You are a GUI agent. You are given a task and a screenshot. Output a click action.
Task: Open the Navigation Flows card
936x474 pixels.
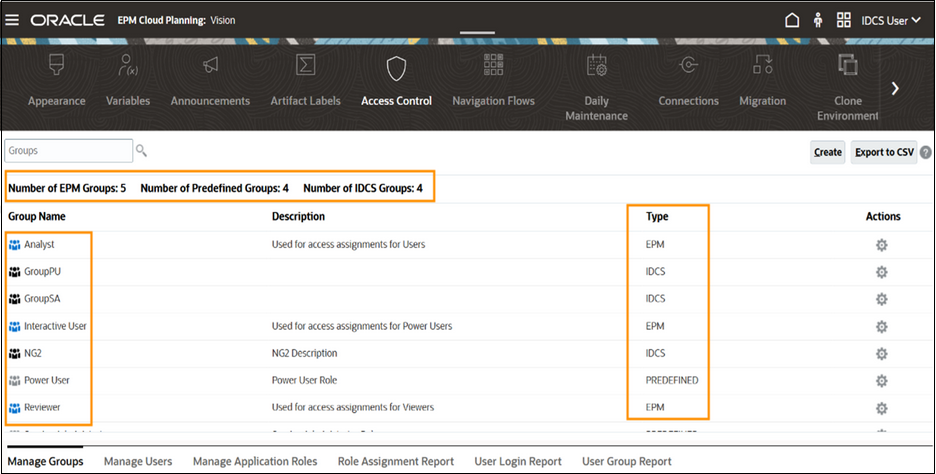pos(494,81)
